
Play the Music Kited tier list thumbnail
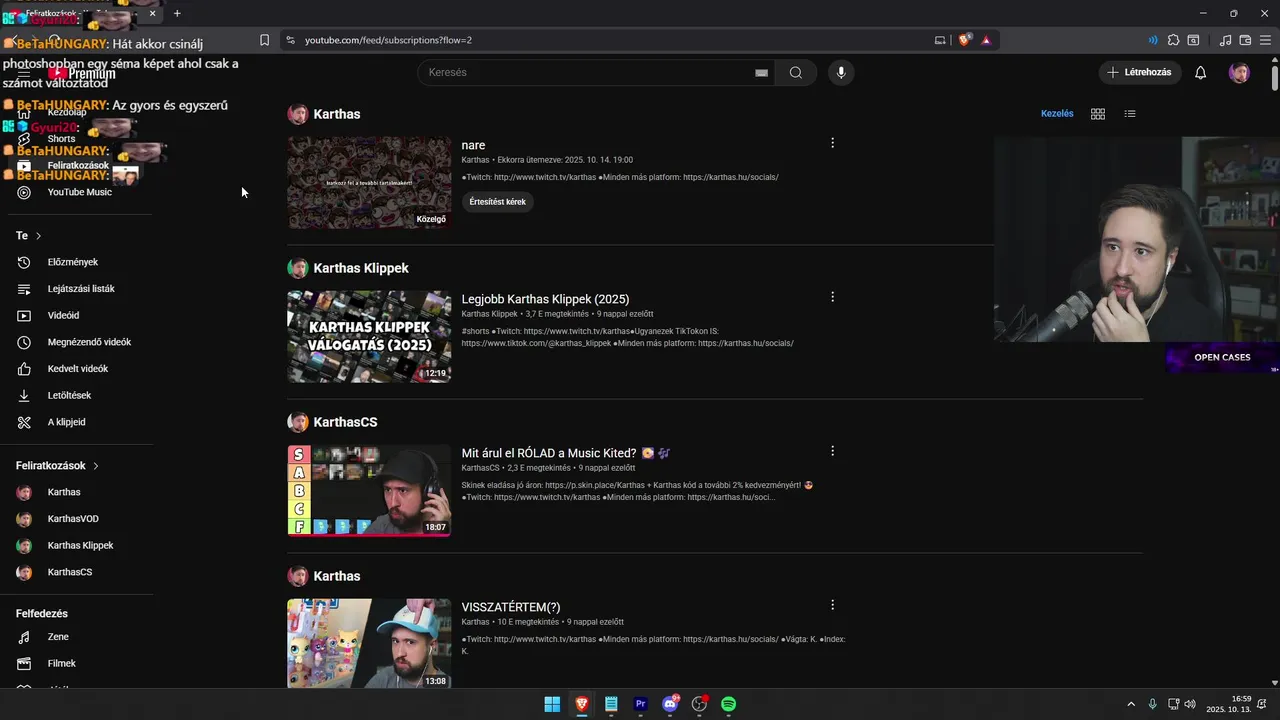pos(369,491)
